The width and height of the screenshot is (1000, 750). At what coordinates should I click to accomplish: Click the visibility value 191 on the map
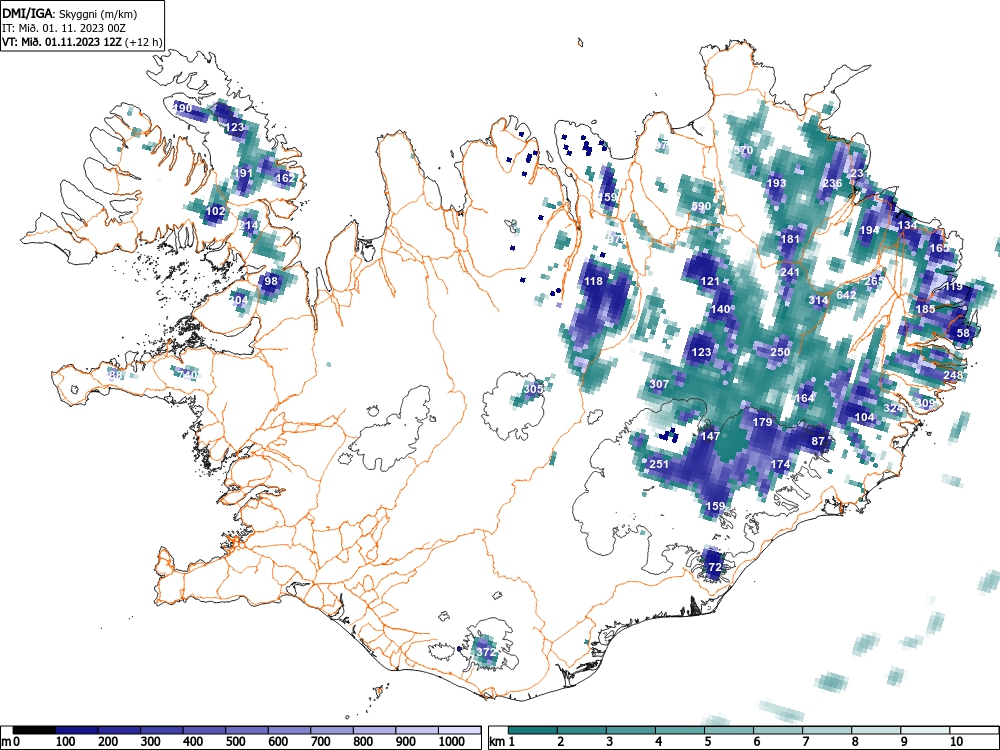[244, 173]
